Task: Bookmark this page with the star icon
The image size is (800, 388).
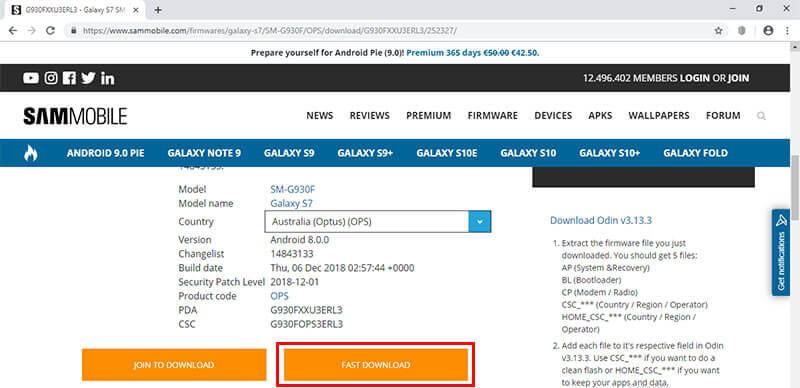Action: click(718, 31)
